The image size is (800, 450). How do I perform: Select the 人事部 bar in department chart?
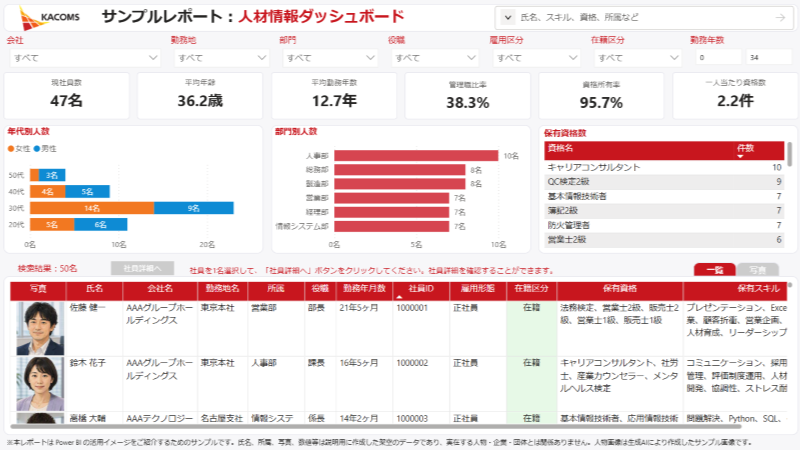[416, 156]
